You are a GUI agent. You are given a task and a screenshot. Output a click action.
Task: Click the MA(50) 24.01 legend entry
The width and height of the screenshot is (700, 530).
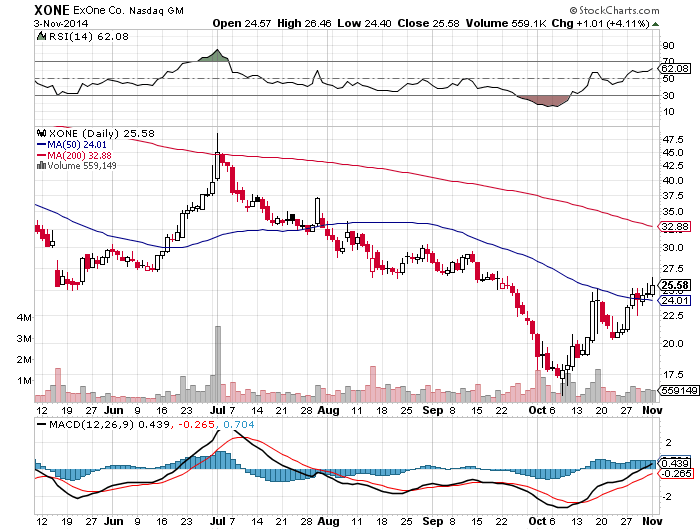pos(72,145)
